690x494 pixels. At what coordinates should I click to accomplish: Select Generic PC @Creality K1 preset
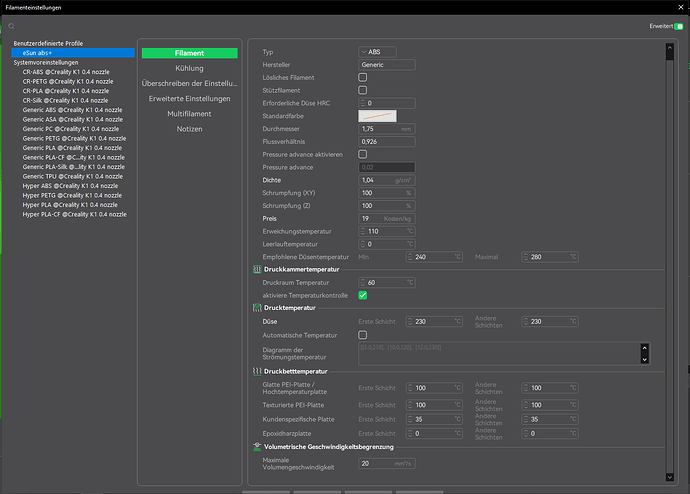click(x=70, y=129)
